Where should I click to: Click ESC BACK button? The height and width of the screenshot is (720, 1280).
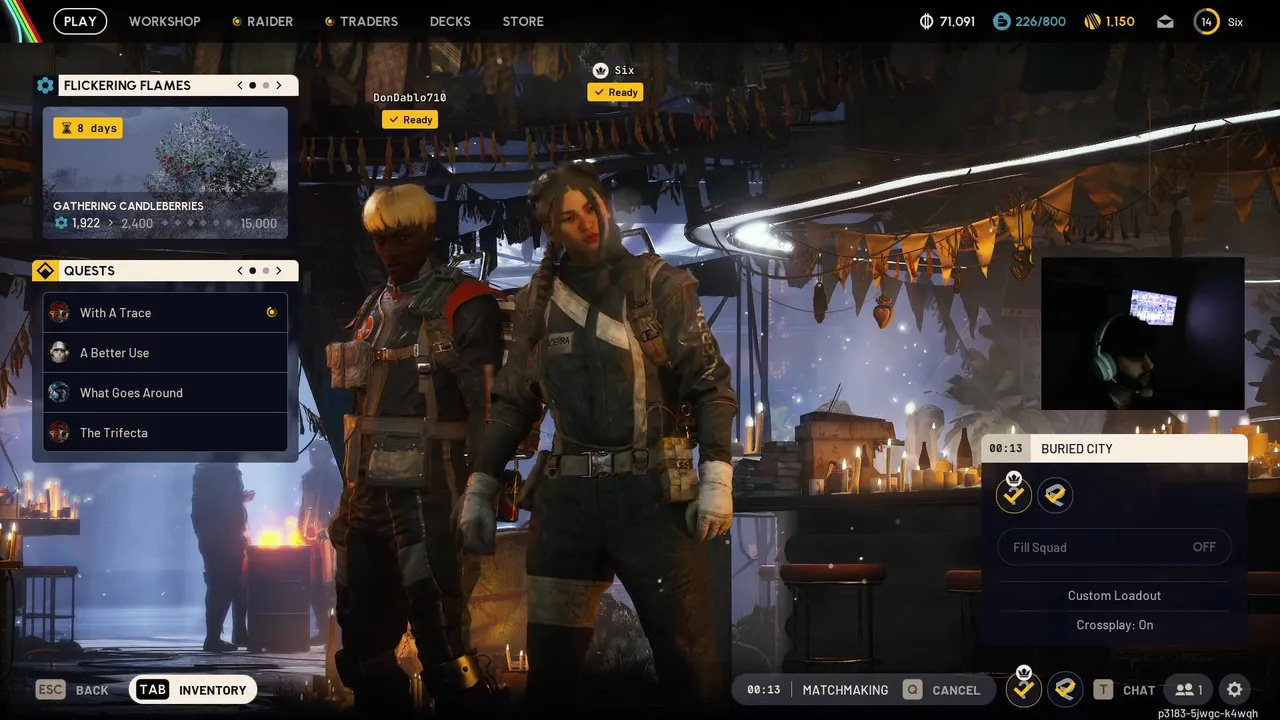click(72, 689)
